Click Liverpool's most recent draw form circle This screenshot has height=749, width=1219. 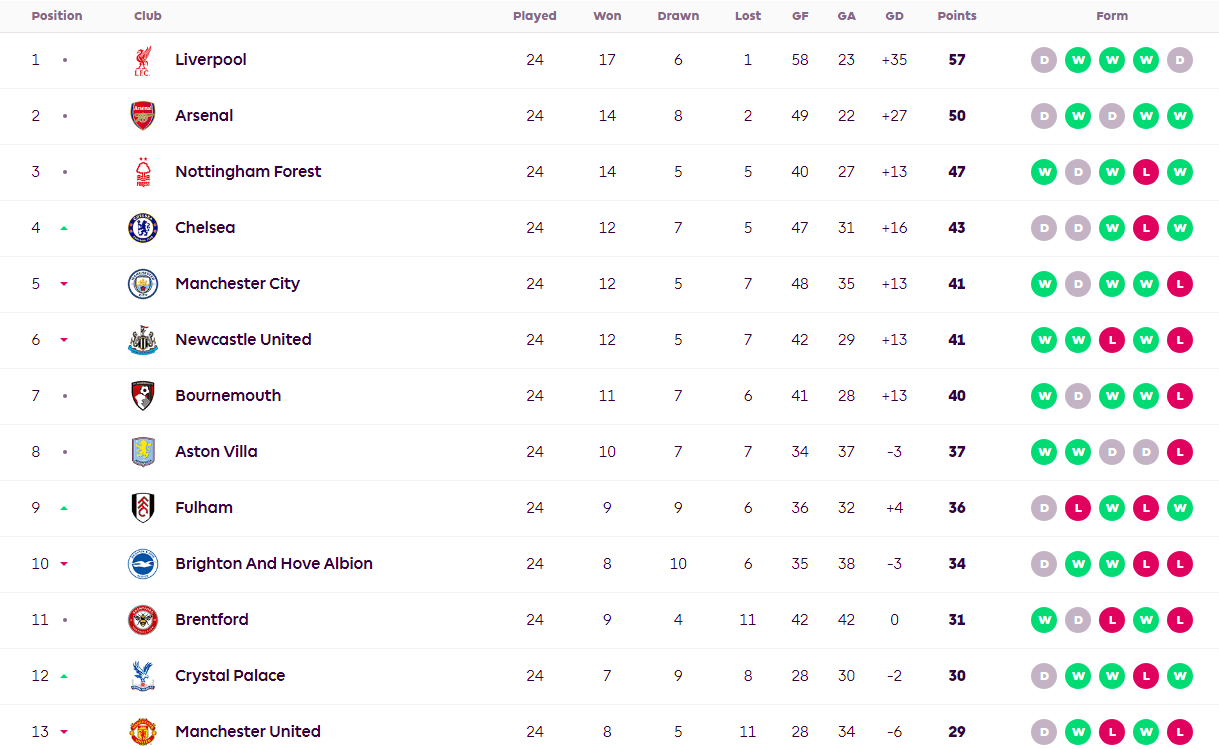click(x=1180, y=60)
